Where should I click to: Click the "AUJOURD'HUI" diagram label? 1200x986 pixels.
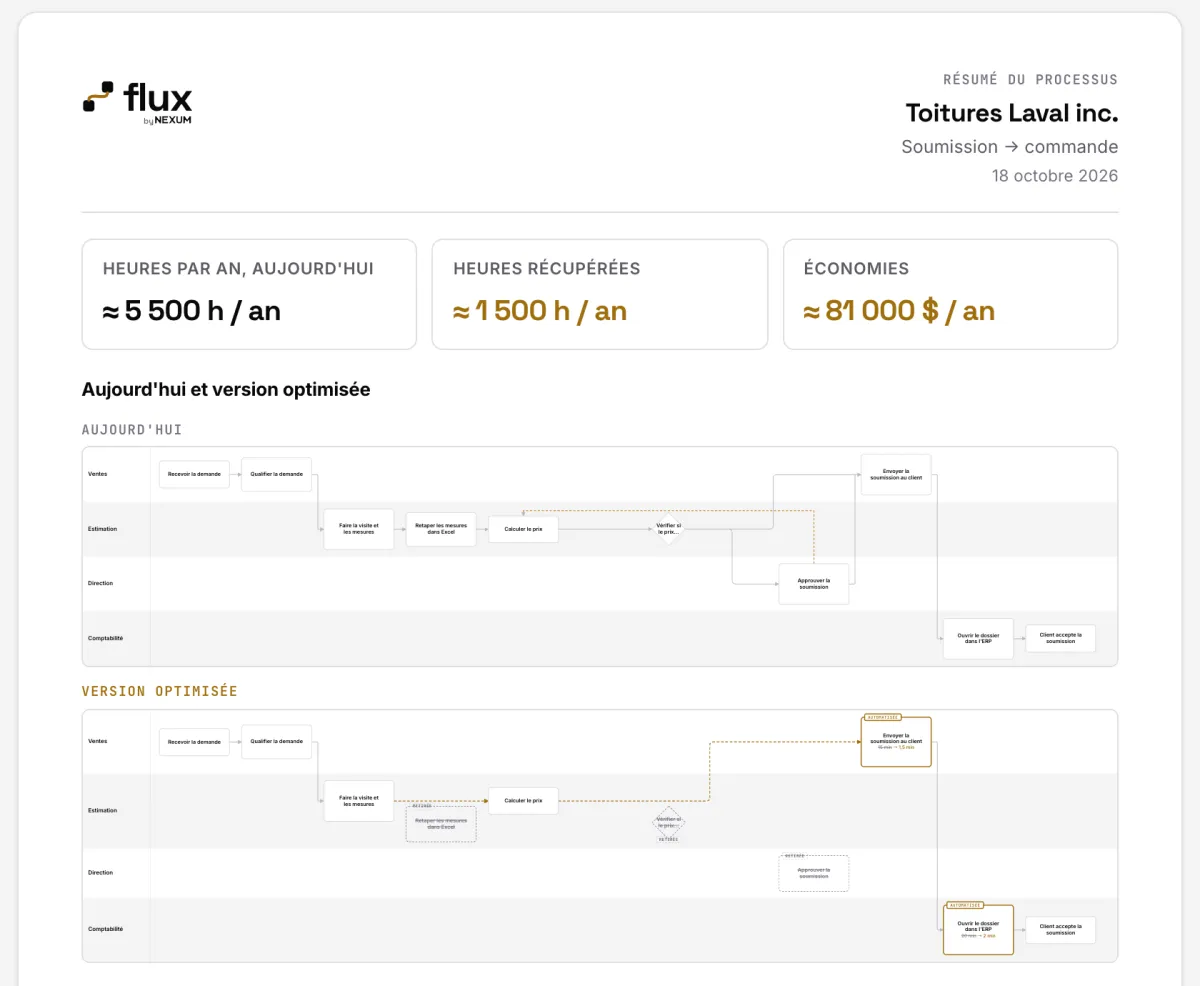(132, 430)
